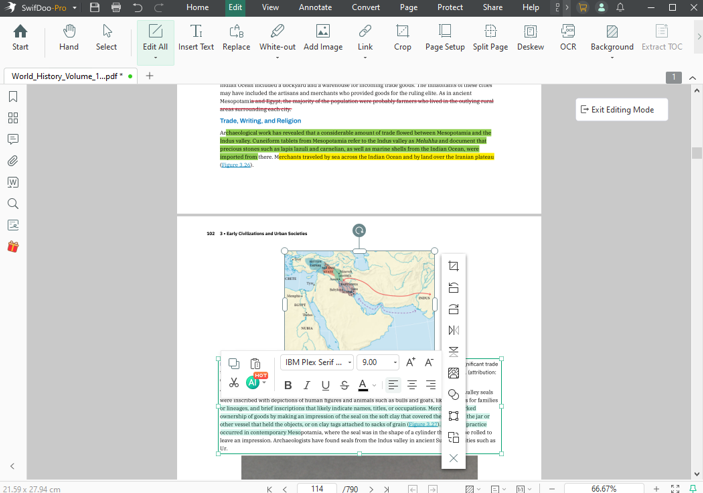Image resolution: width=703 pixels, height=493 pixels.
Task: Click the Edit All tool
Action: tap(155, 38)
